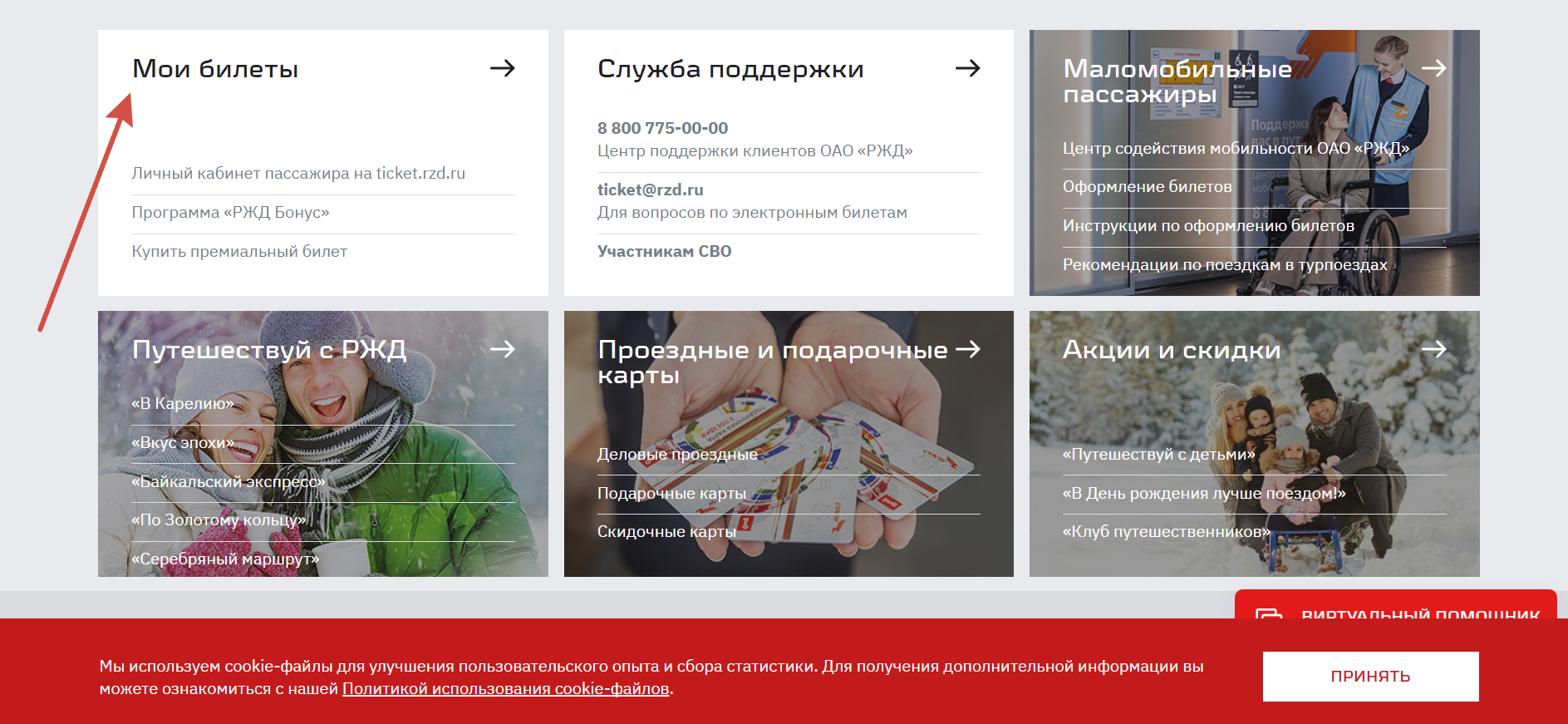
Task: Open the Маломобильные пассажиры heading
Action: [1177, 81]
